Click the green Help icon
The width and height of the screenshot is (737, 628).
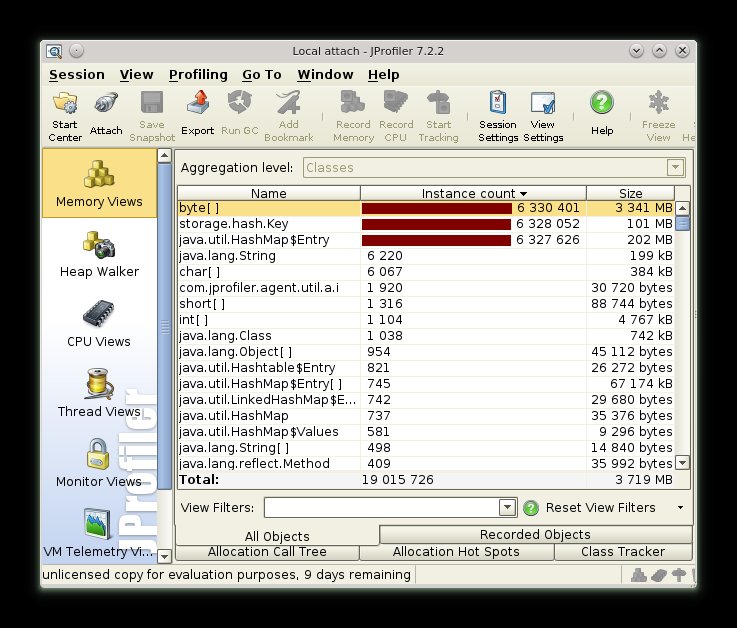pyautogui.click(x=601, y=113)
